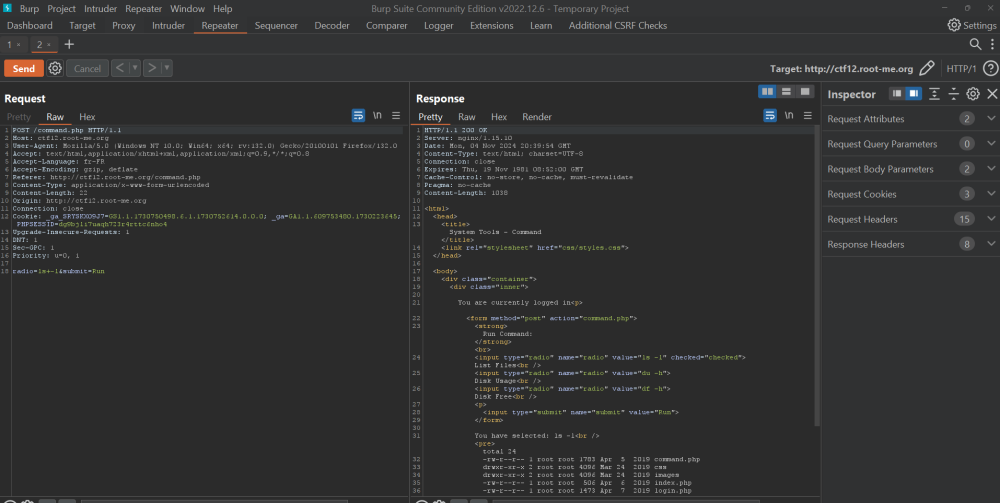Close the Inspector panel with the X
The image size is (1000, 503).
991,94
